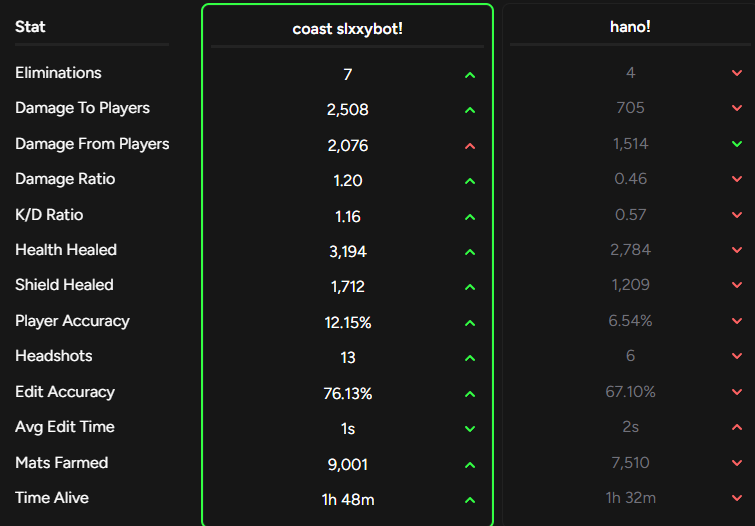Click the Damage To Players label
Image resolution: width=755 pixels, height=526 pixels.
coord(82,108)
